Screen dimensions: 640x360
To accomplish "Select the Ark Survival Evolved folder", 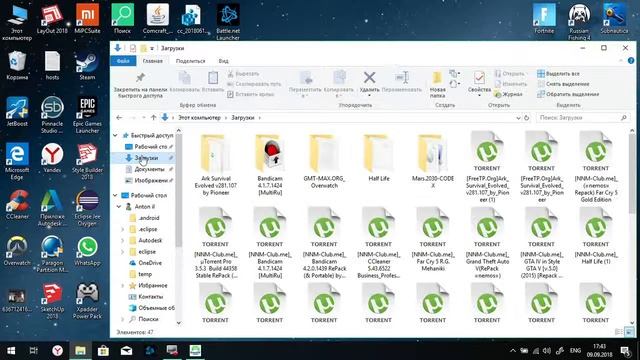I will coord(216,165).
